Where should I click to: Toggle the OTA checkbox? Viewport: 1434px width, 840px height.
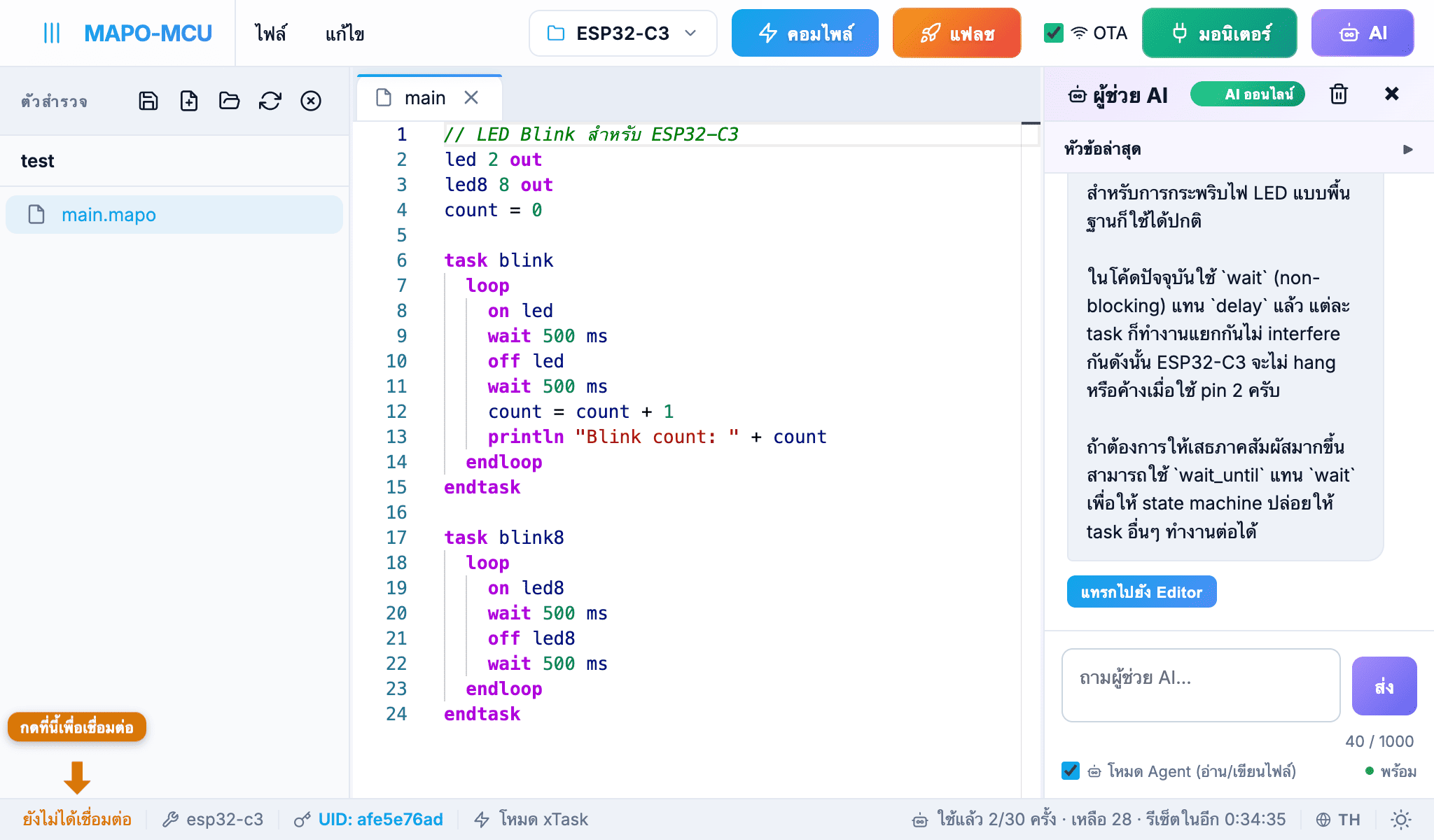(1054, 33)
